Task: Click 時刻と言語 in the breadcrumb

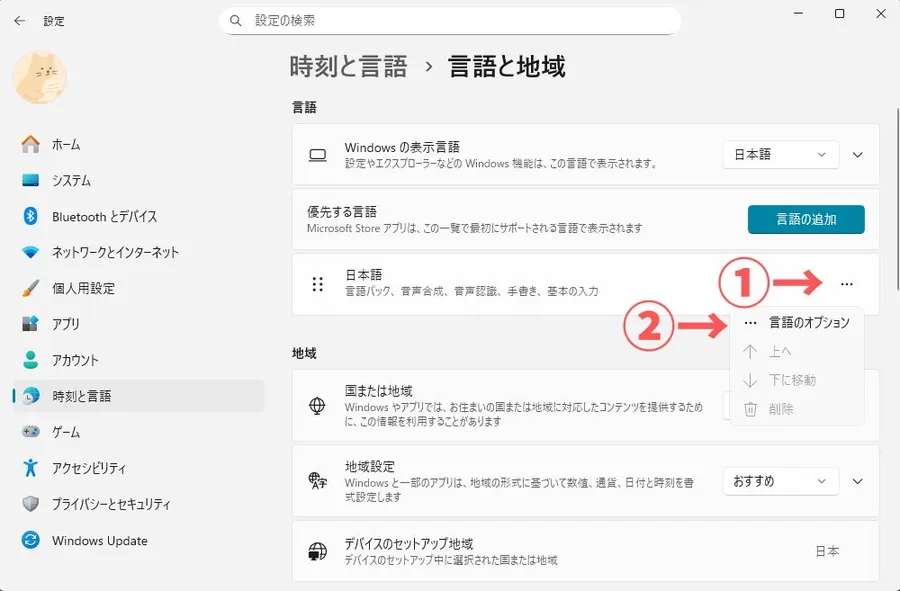Action: pyautogui.click(x=348, y=67)
